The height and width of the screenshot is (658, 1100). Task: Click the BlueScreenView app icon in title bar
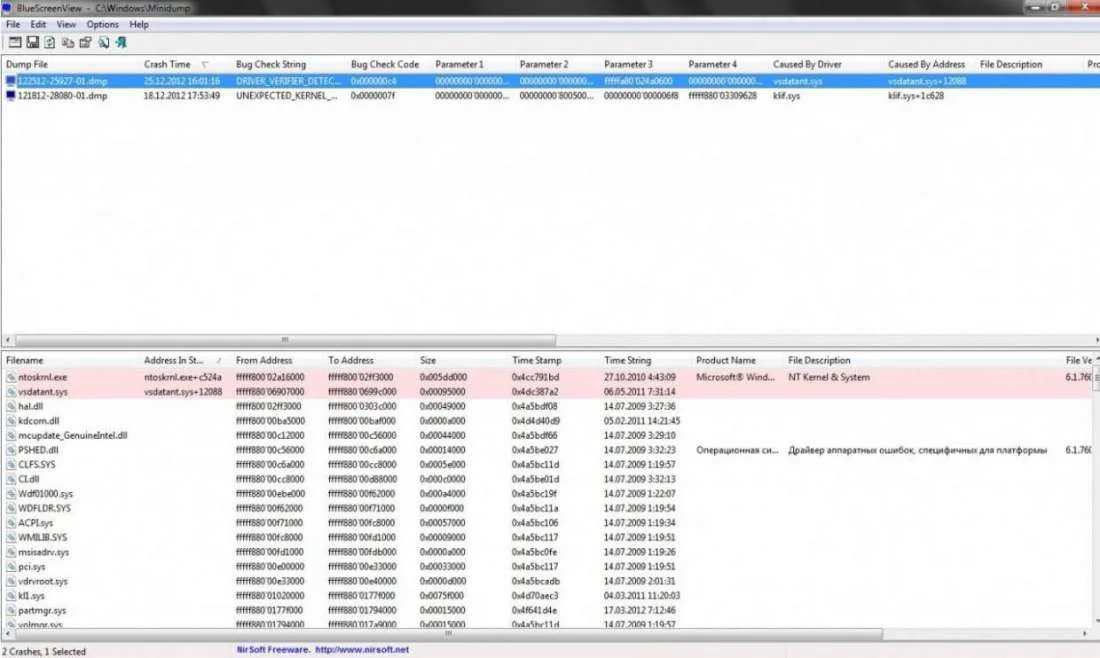tap(7, 8)
